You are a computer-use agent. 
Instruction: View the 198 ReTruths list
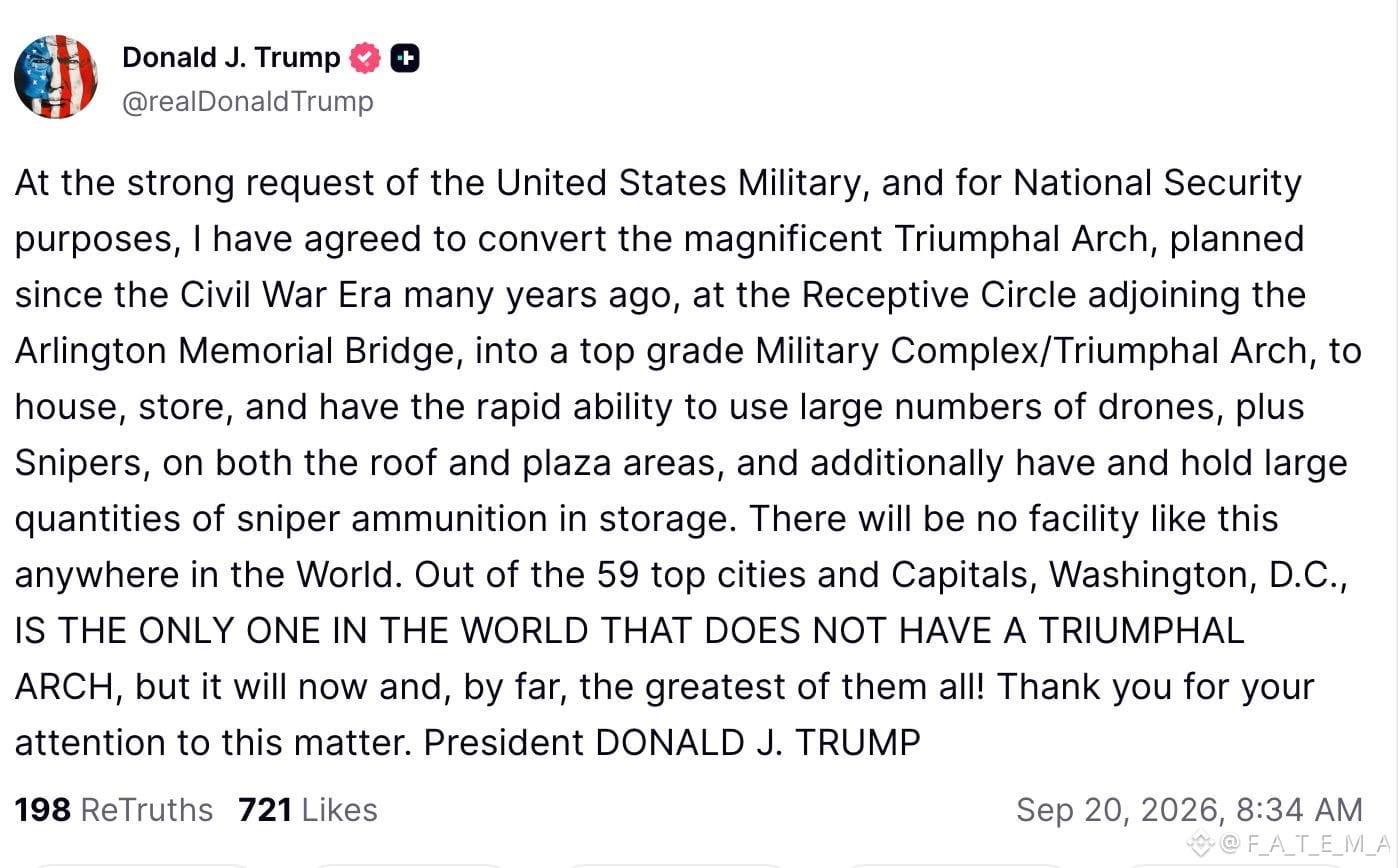[114, 809]
